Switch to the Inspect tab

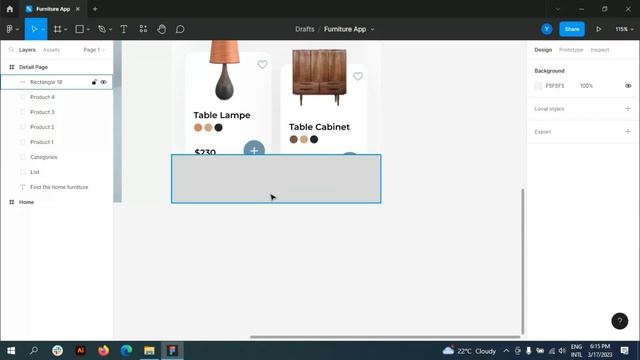600,50
